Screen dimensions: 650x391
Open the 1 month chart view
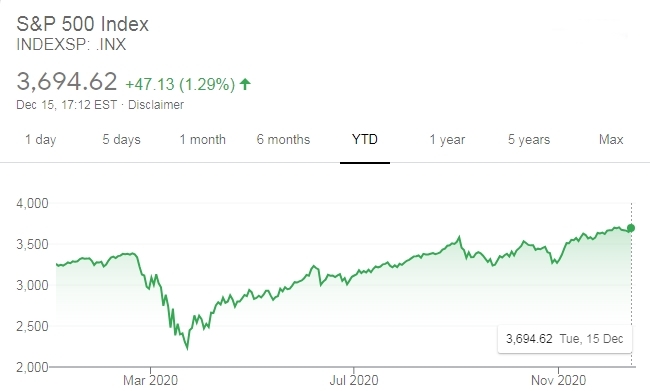[203, 139]
